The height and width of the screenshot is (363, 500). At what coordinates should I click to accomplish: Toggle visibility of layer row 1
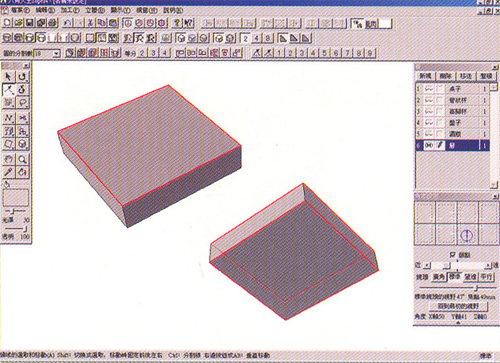tap(429, 89)
